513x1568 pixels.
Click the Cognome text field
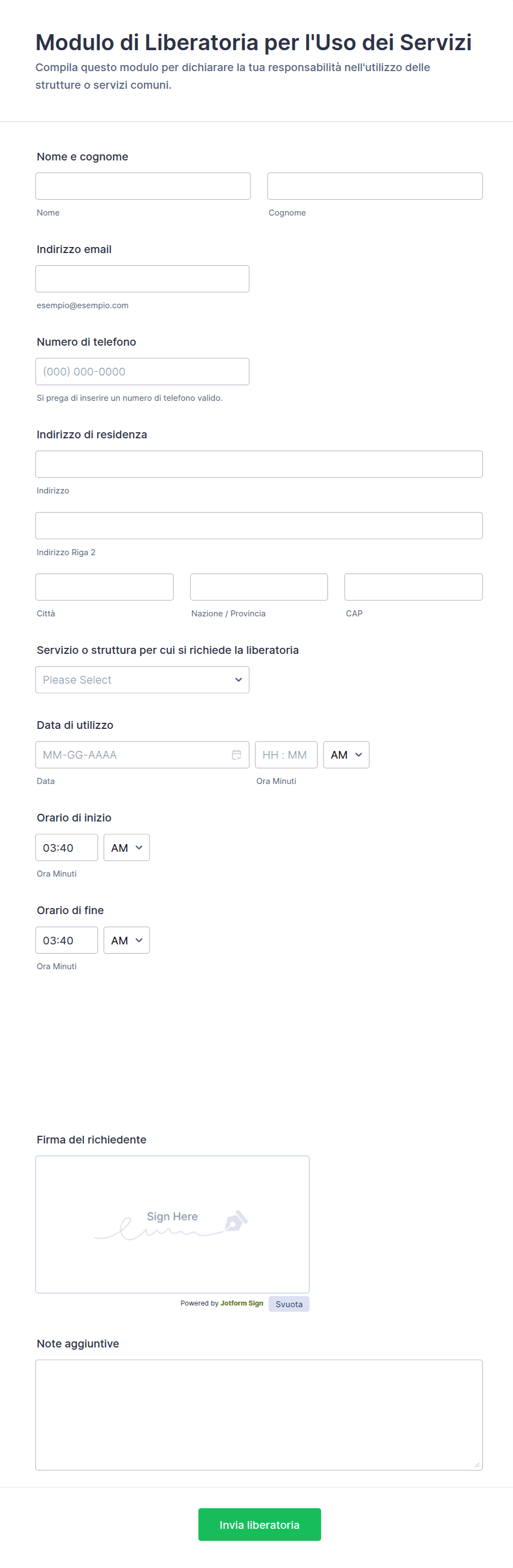[x=375, y=186]
